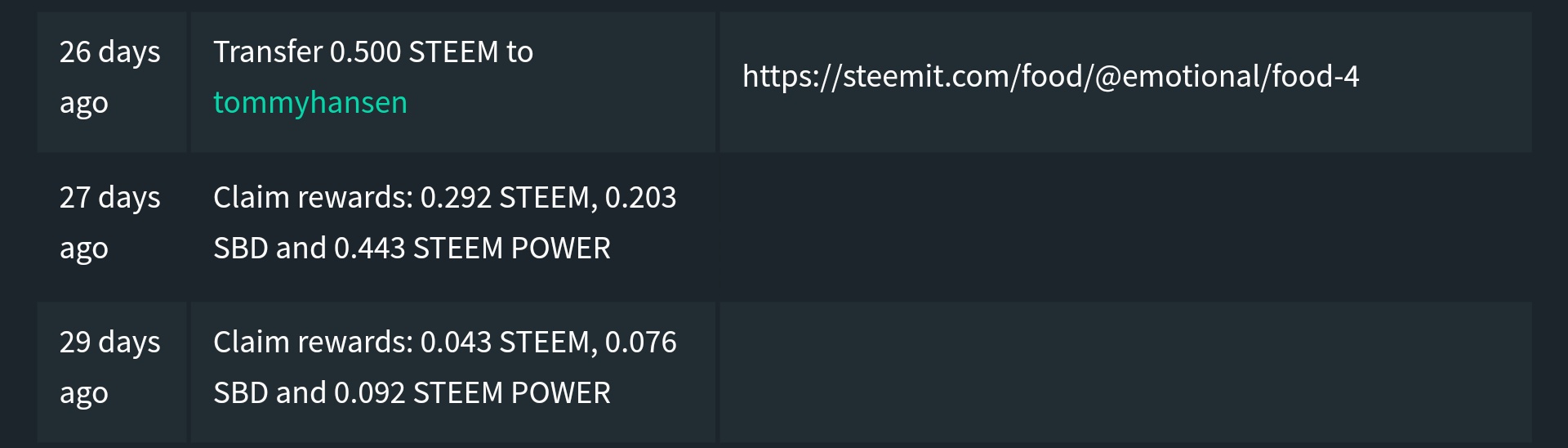
Task: Click the 0.076 SBD reward value
Action: pos(641,343)
